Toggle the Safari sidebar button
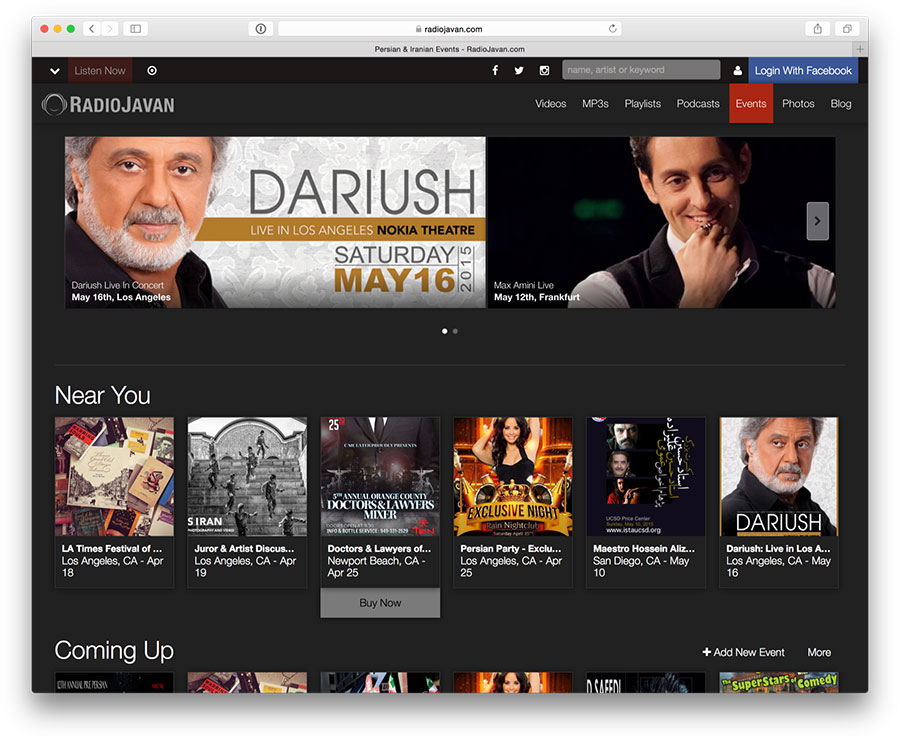 click(135, 29)
